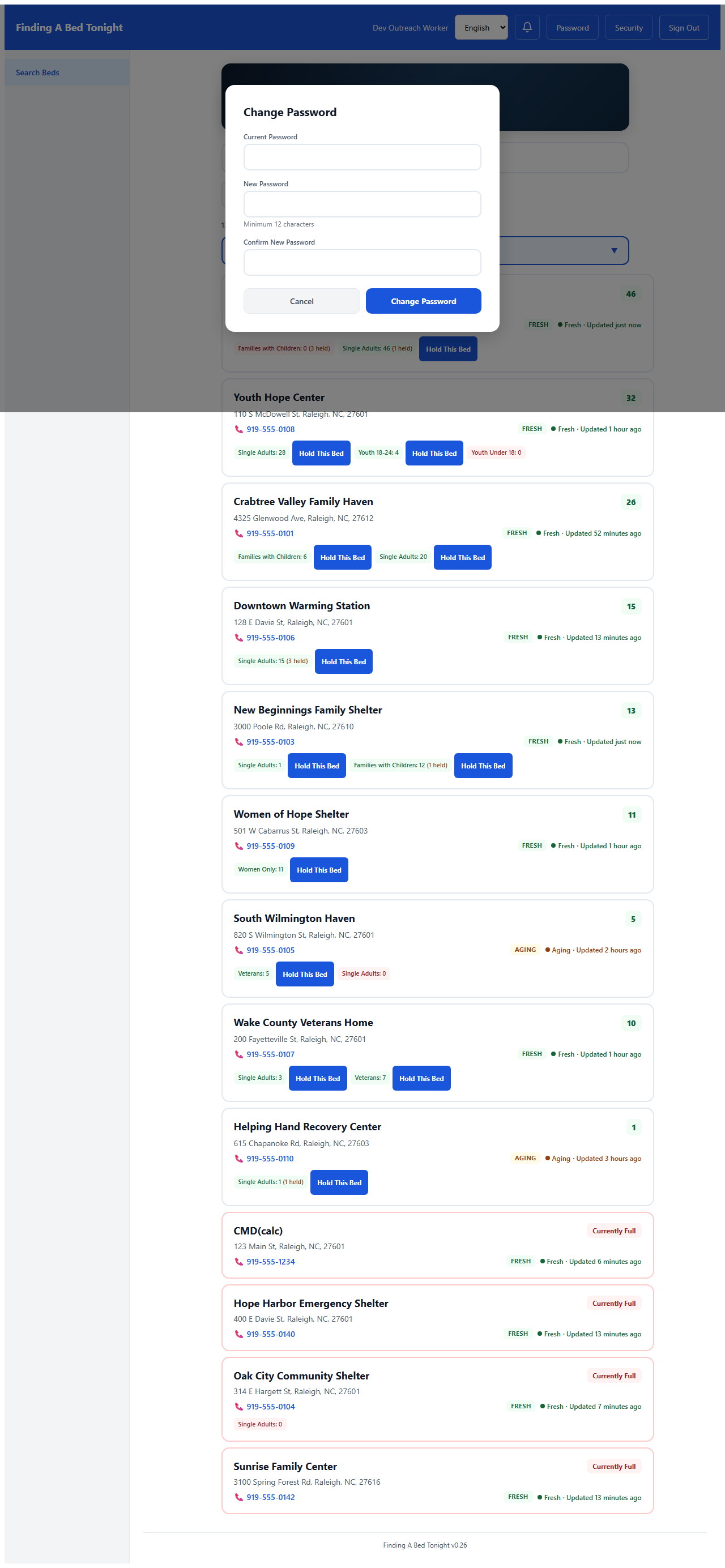Open the Security settings from the header
Image resolution: width=725 pixels, height=1568 pixels.
628,27
